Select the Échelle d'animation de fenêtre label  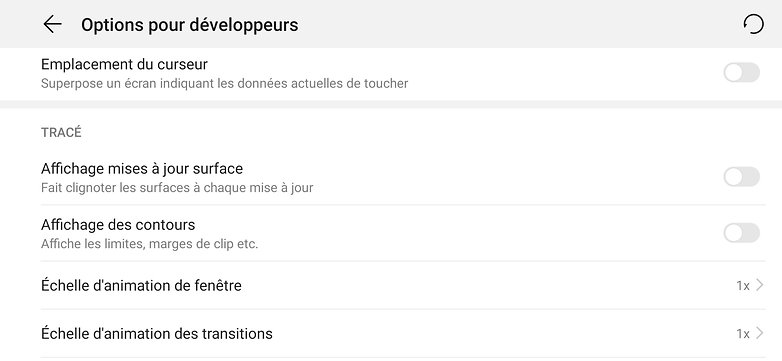pos(141,286)
